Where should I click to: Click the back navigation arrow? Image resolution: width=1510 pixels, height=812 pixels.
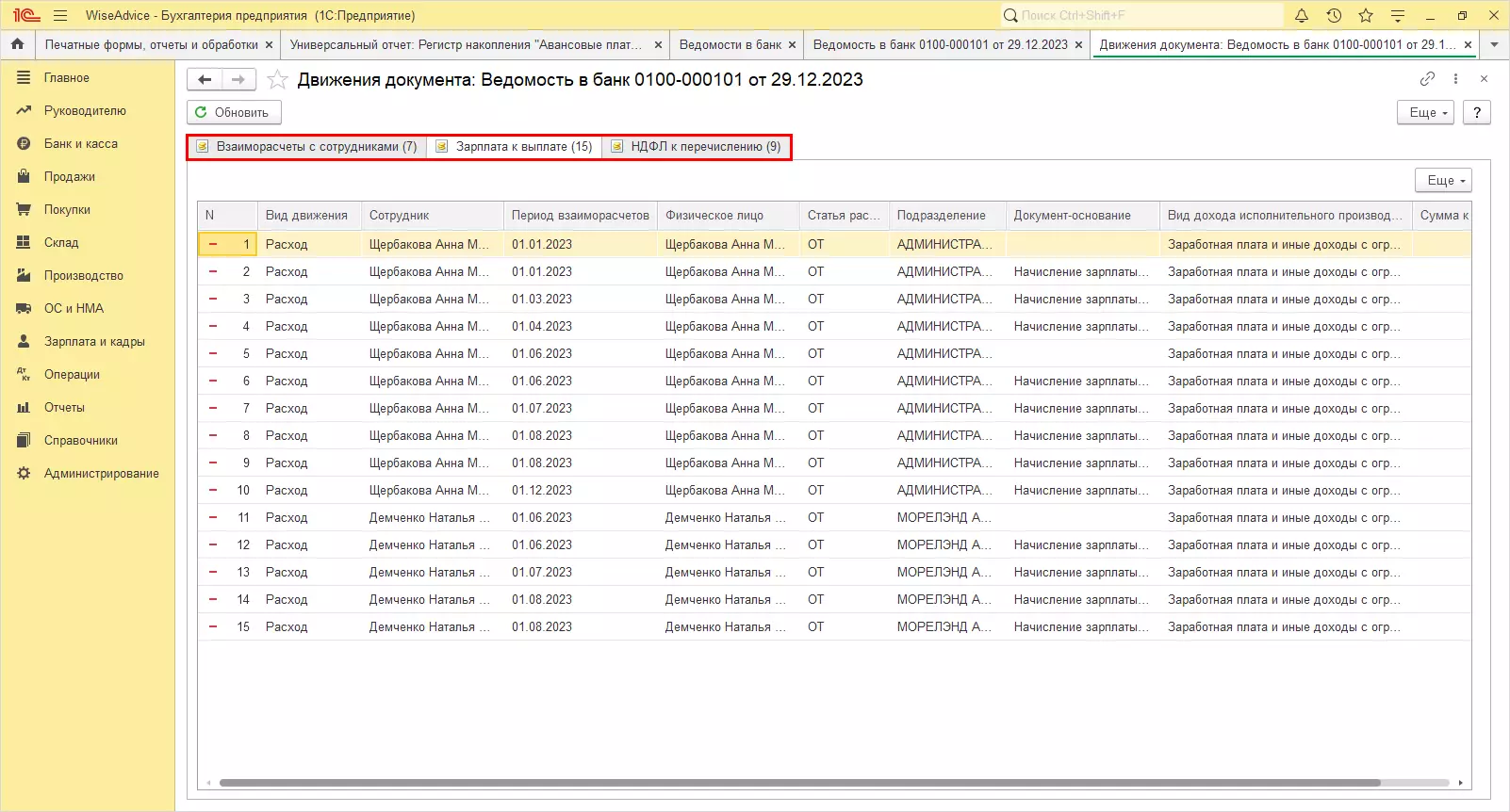pos(205,80)
